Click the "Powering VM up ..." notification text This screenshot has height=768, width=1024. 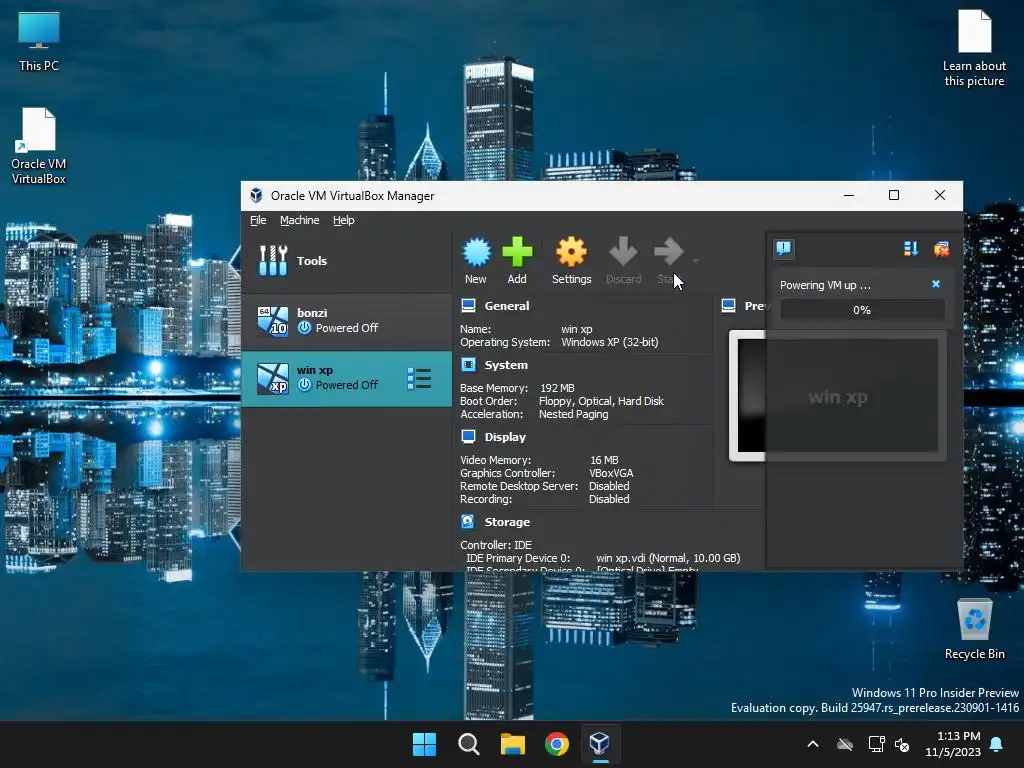coord(825,285)
